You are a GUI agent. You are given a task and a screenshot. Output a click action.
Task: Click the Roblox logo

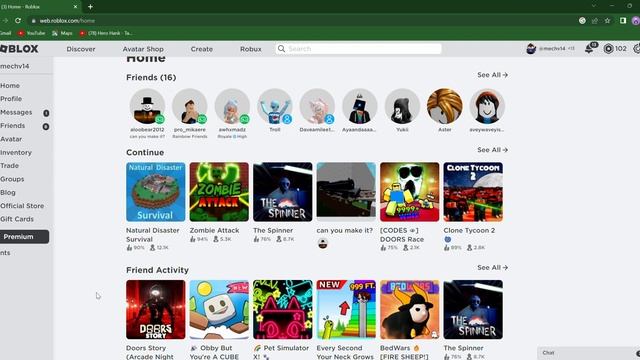[19, 49]
